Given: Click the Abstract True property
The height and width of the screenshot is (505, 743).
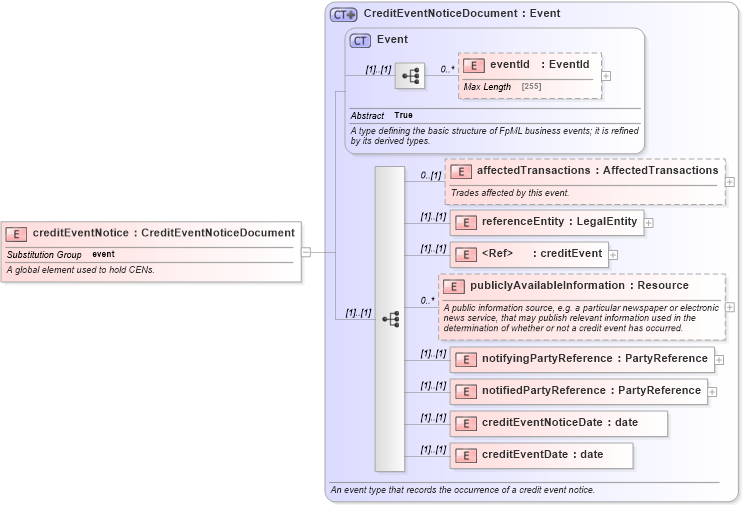Looking at the screenshot, I should click(381, 115).
